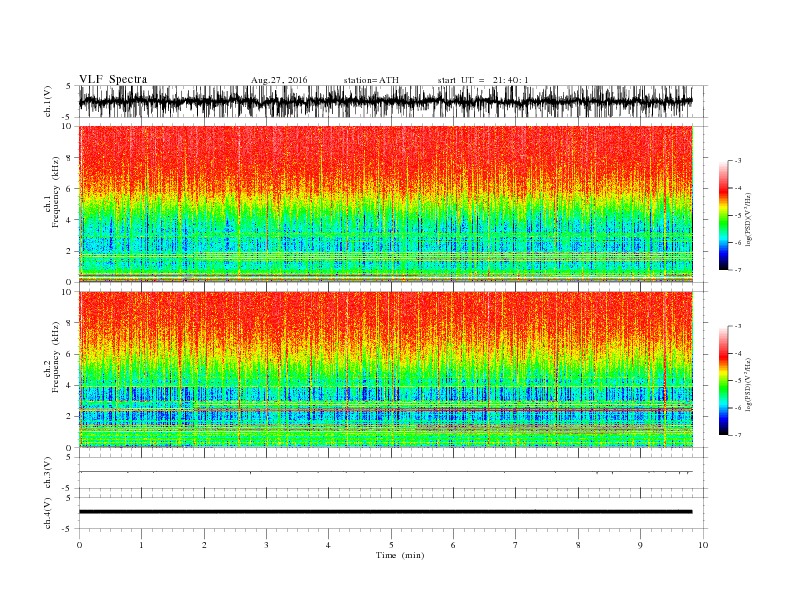Click the ch.3 voltage flat trace line

click(x=385, y=472)
